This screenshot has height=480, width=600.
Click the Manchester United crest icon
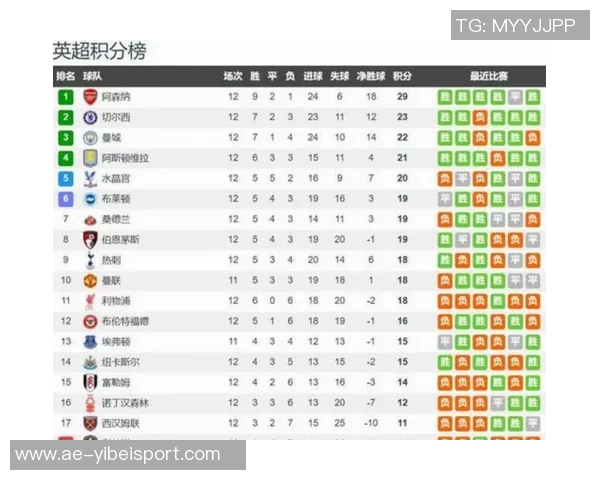point(90,280)
